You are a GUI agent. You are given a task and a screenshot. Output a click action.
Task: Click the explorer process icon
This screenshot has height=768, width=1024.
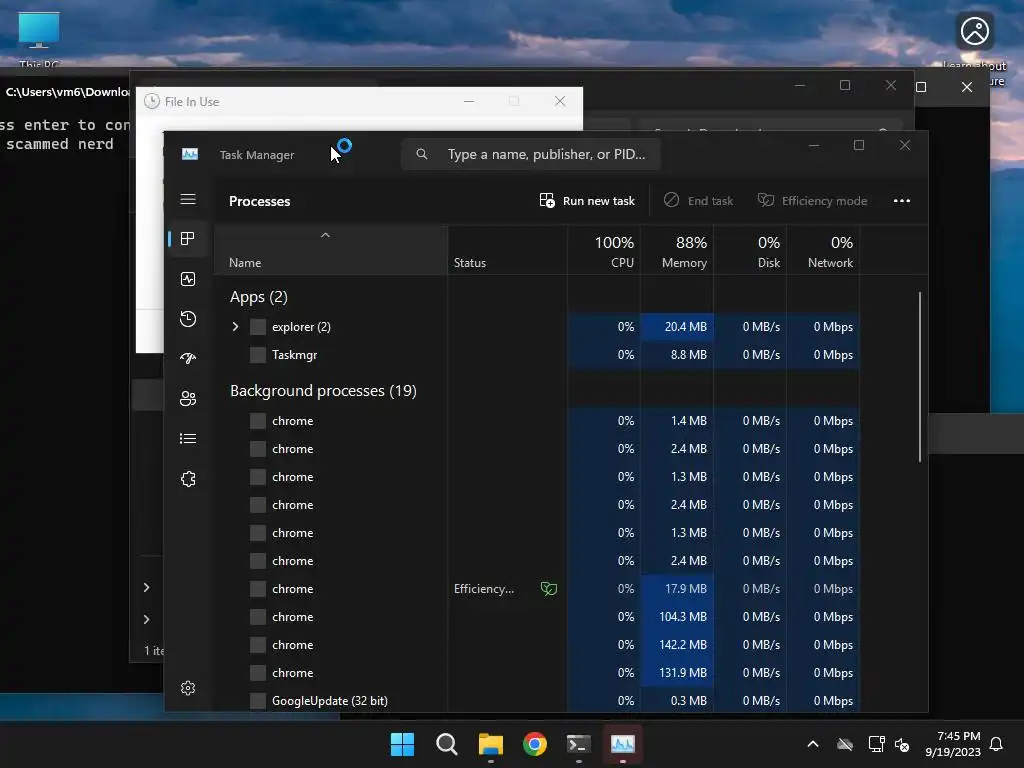tap(258, 327)
